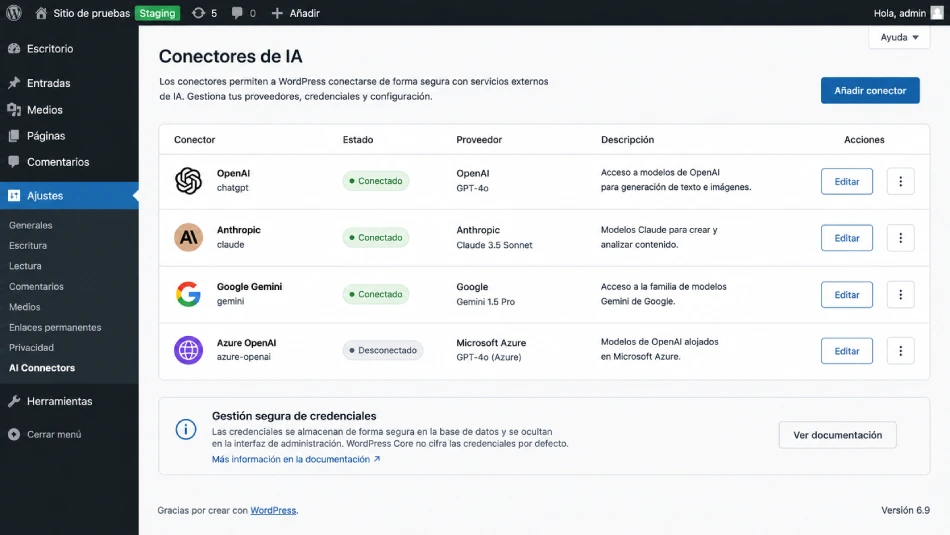Open the Lectura settings submenu

click(25, 266)
